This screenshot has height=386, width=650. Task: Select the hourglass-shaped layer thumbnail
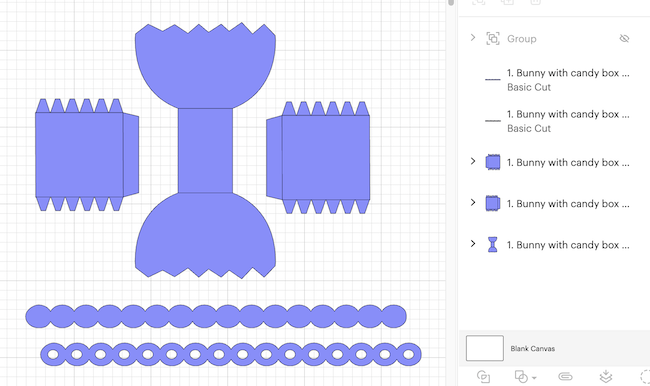(492, 245)
